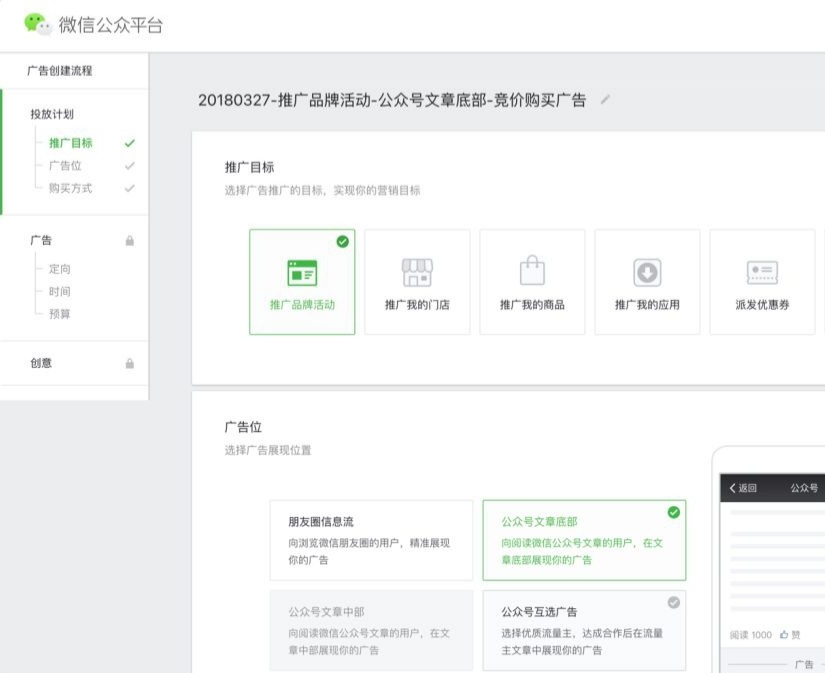Viewport: 825px width, 673px height.
Task: Open the 投放计划 section
Action: pos(52,114)
